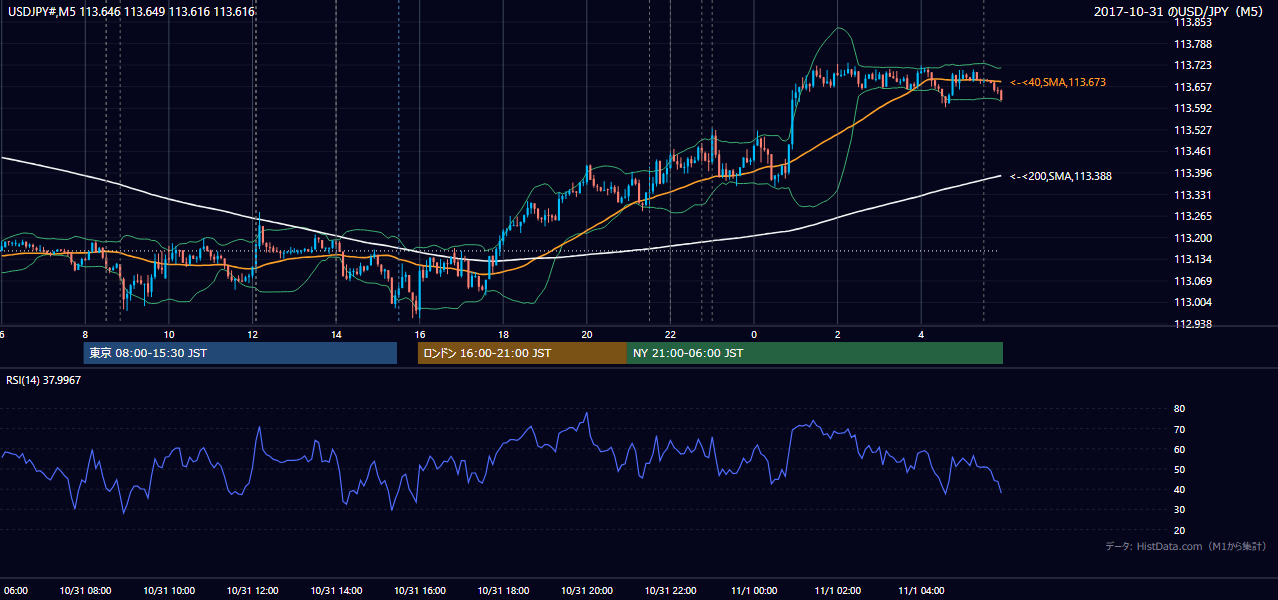Screen dimensions: 1278x600
Task: Click price level 113.331 on the price axis
Action: pos(1194,195)
